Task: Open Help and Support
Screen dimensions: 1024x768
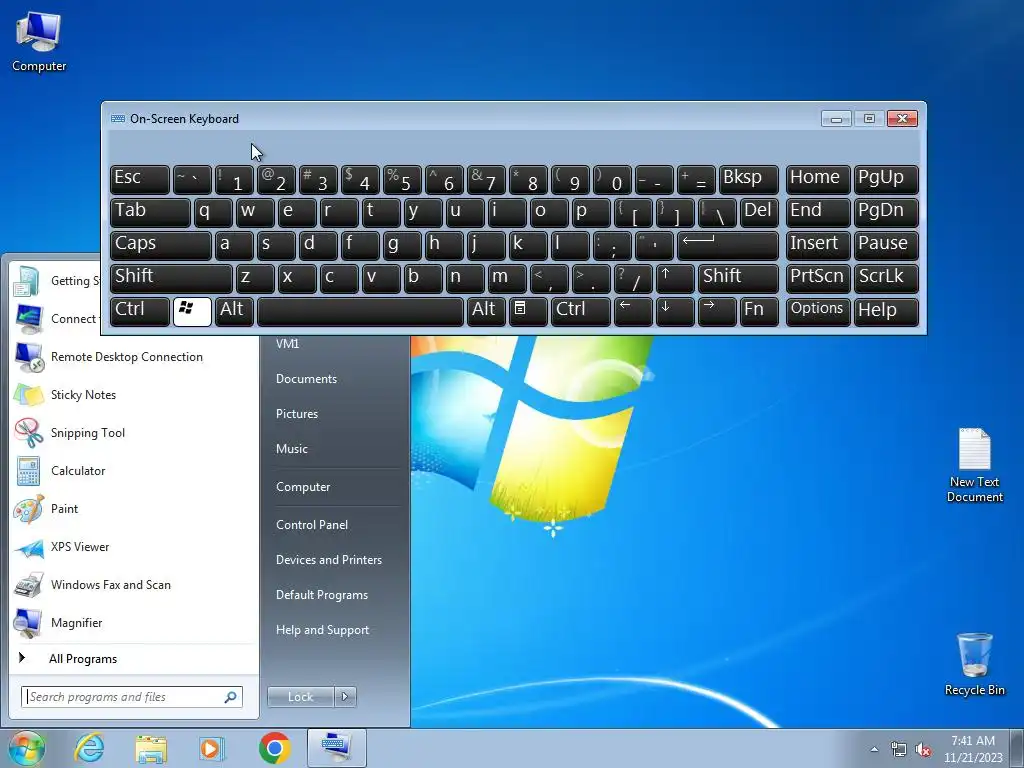Action: pyautogui.click(x=335, y=631)
